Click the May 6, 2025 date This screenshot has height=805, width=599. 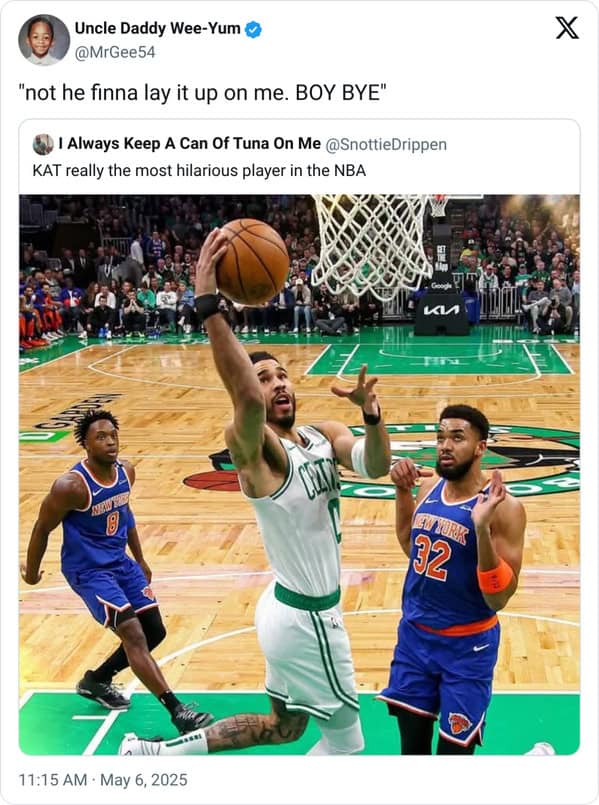144,780
